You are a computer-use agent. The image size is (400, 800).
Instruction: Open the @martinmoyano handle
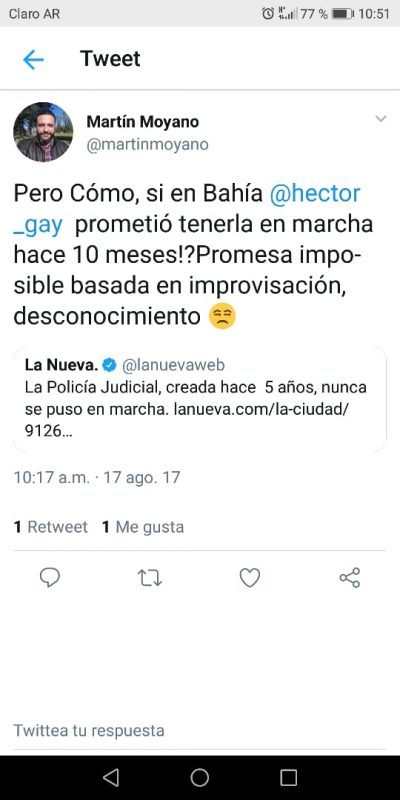pyautogui.click(x=147, y=145)
